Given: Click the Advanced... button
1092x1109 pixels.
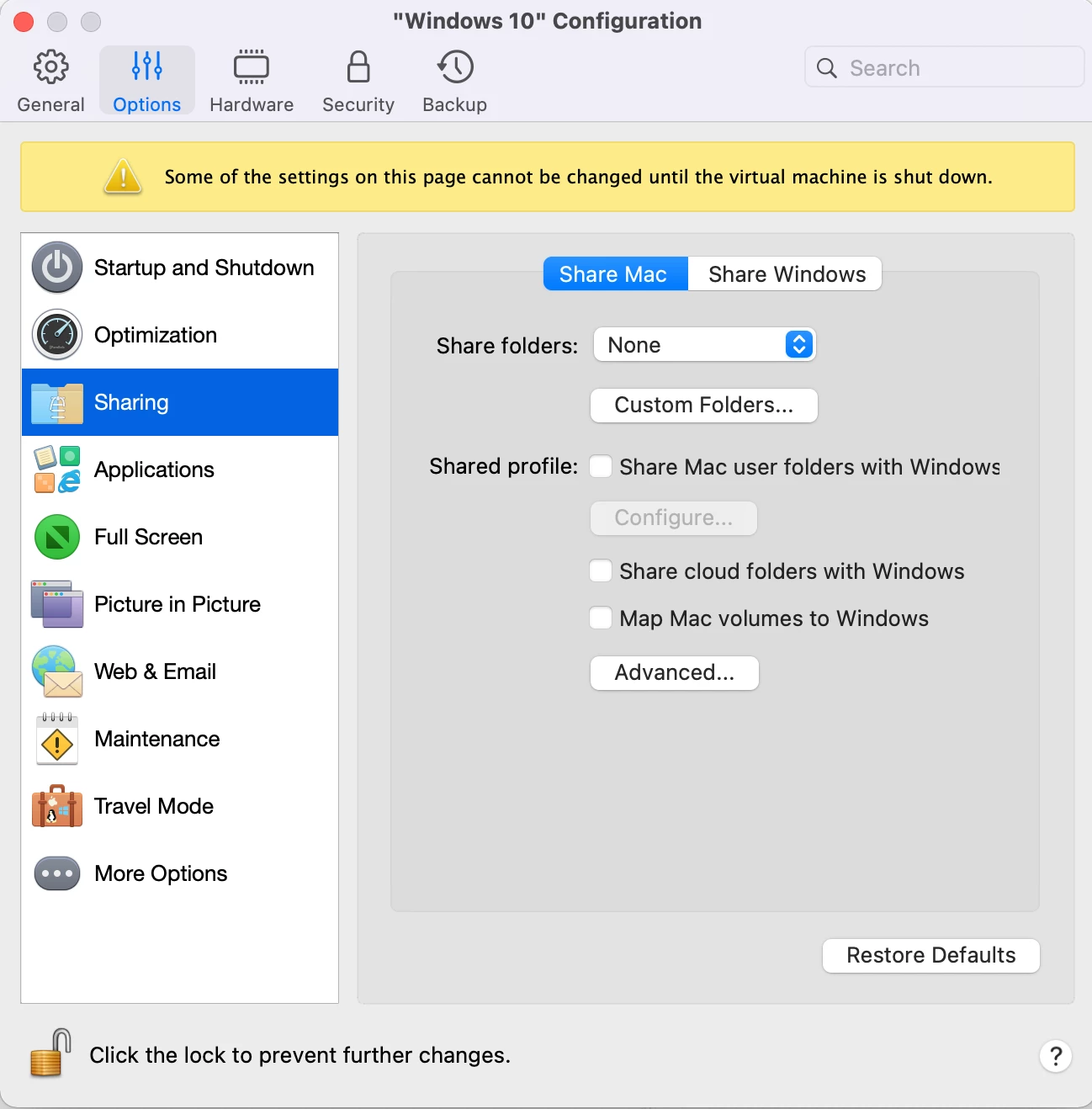Looking at the screenshot, I should pyautogui.click(x=675, y=673).
